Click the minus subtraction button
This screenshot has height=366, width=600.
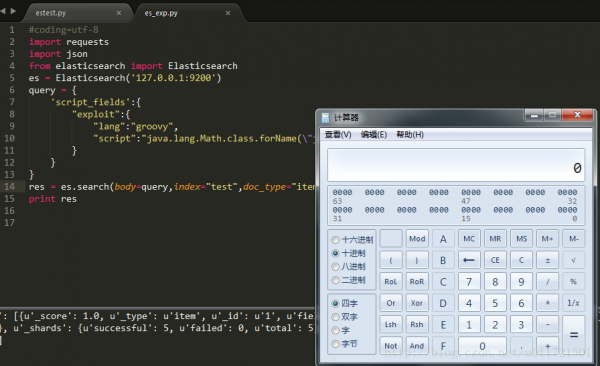point(548,325)
